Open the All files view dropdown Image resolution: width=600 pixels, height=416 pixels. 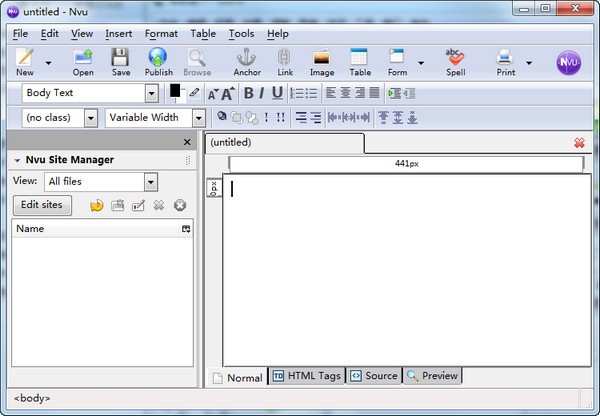tap(151, 182)
